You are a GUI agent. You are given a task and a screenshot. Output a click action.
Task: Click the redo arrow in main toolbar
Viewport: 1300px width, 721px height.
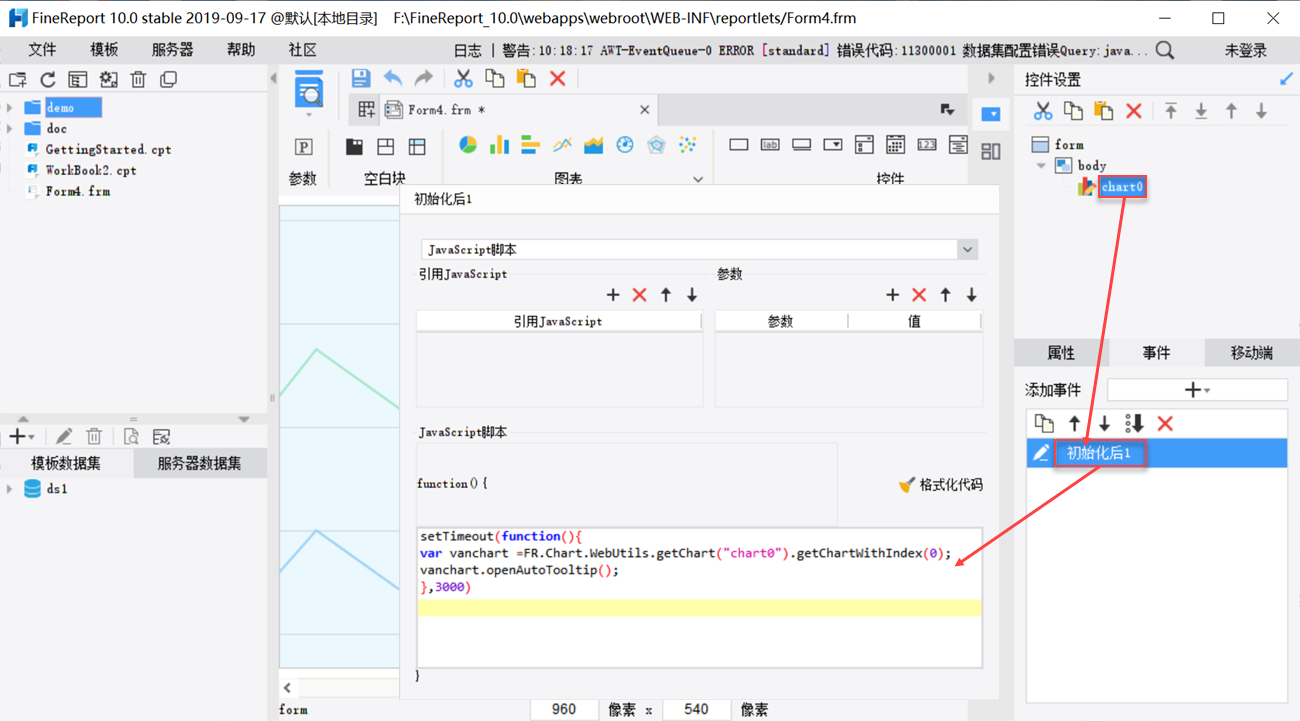[424, 79]
